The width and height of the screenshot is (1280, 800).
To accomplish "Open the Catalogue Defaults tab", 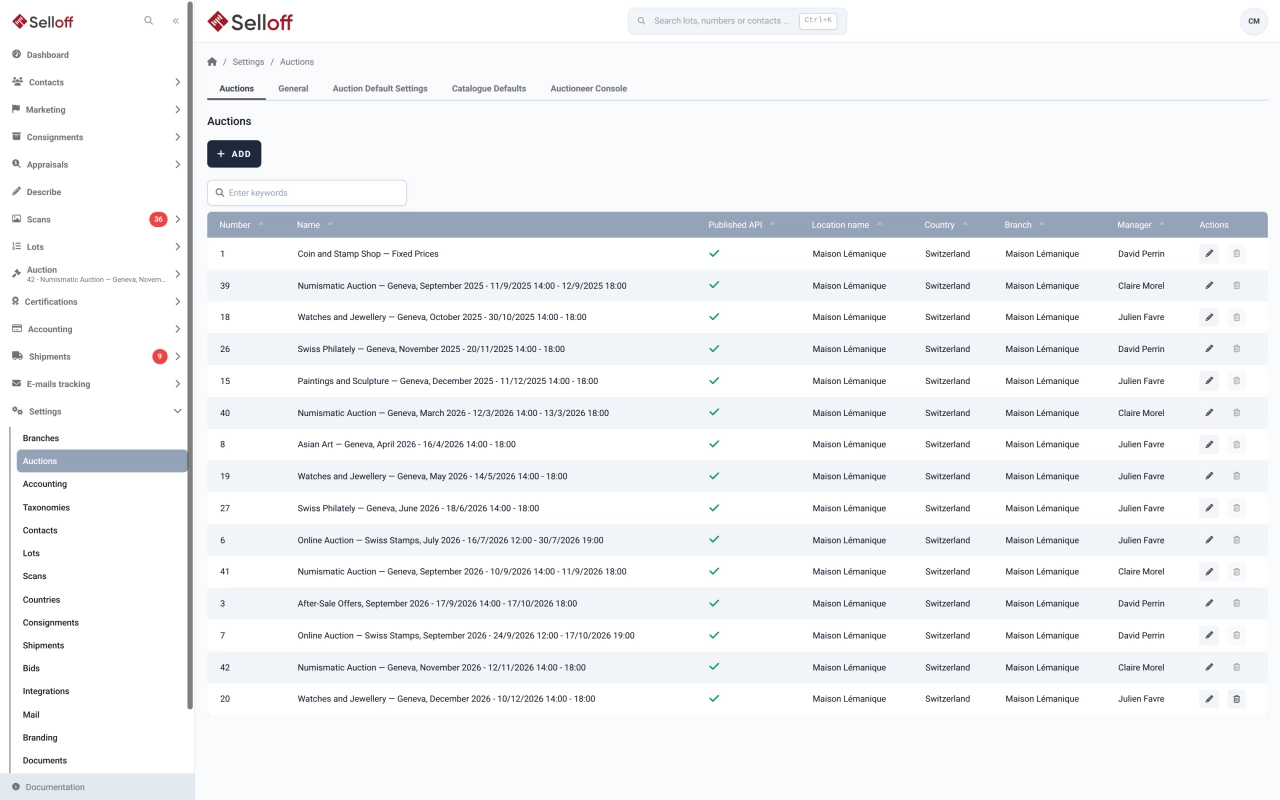I will [x=489, y=89].
